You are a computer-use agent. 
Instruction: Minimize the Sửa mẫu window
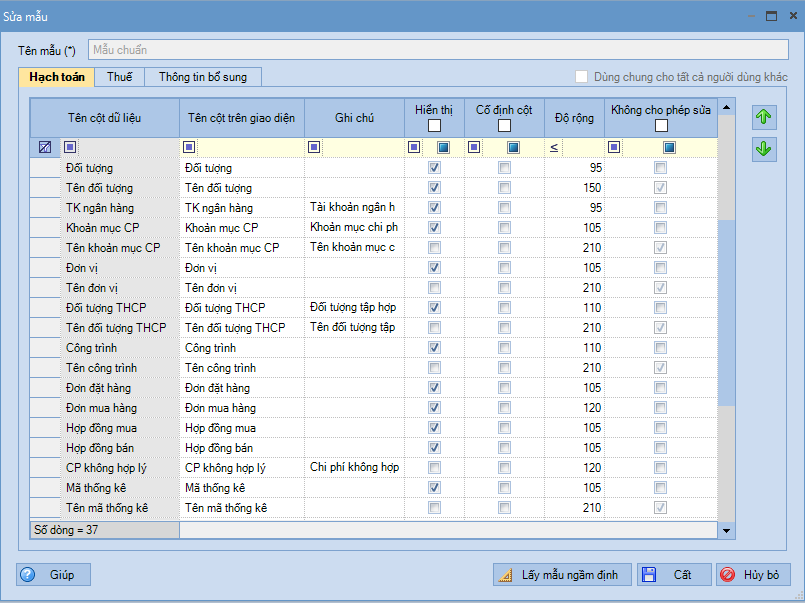click(x=751, y=16)
